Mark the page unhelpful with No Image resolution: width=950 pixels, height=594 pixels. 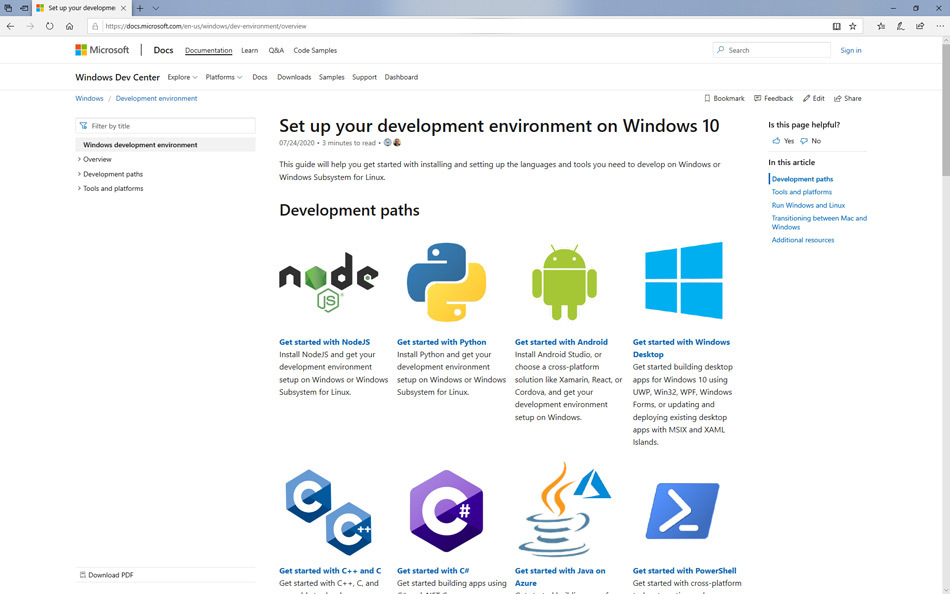[x=809, y=141]
